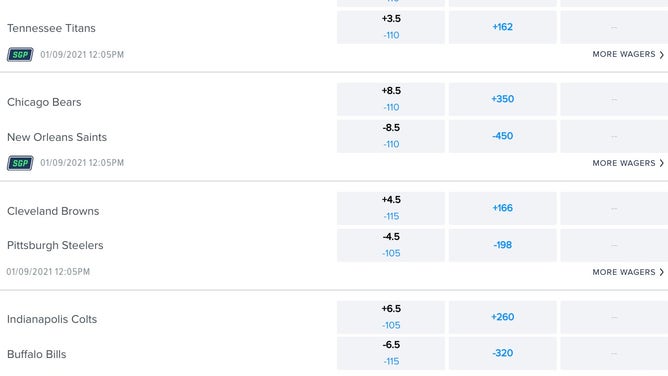Open More Wagers for Titans game
Screen dimensions: 668x376
point(628,55)
